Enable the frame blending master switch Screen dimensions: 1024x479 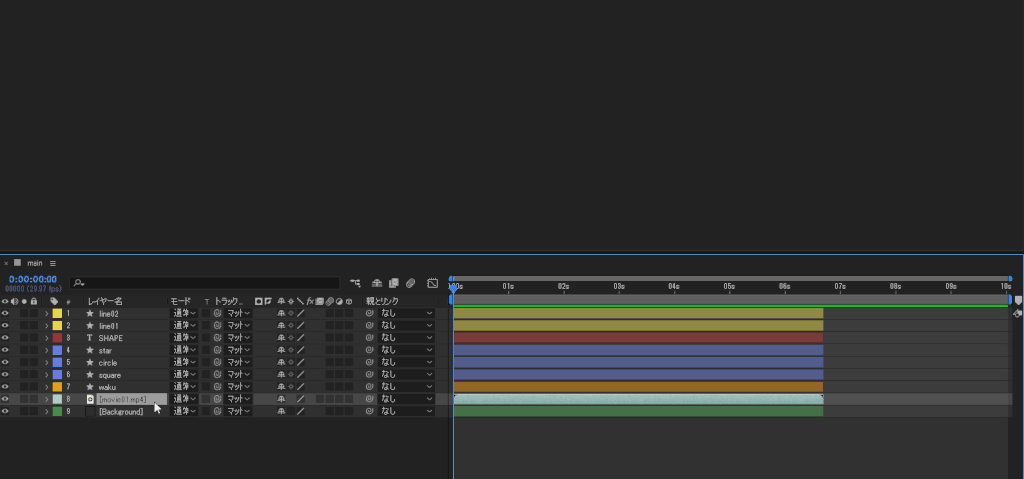click(393, 283)
